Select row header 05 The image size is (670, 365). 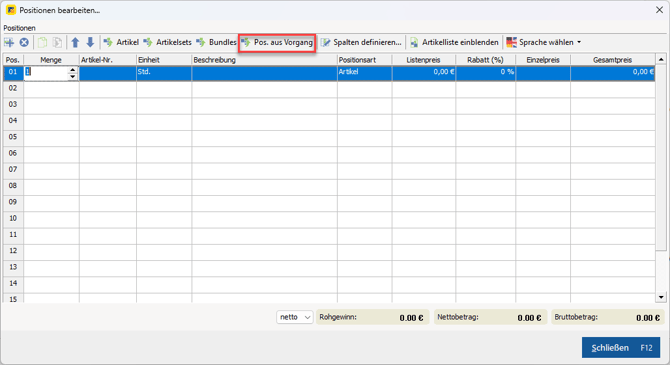click(13, 137)
